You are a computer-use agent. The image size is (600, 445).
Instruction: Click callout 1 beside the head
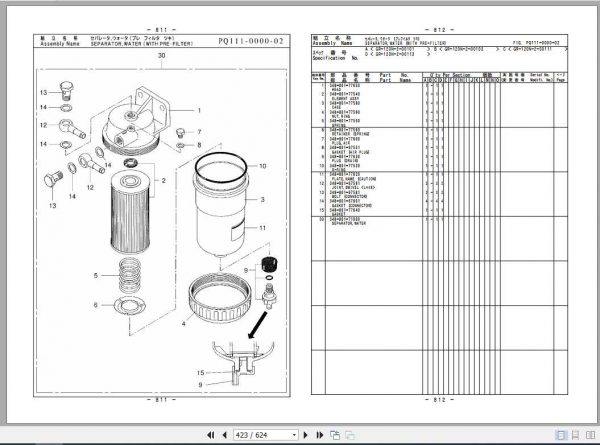click(199, 111)
